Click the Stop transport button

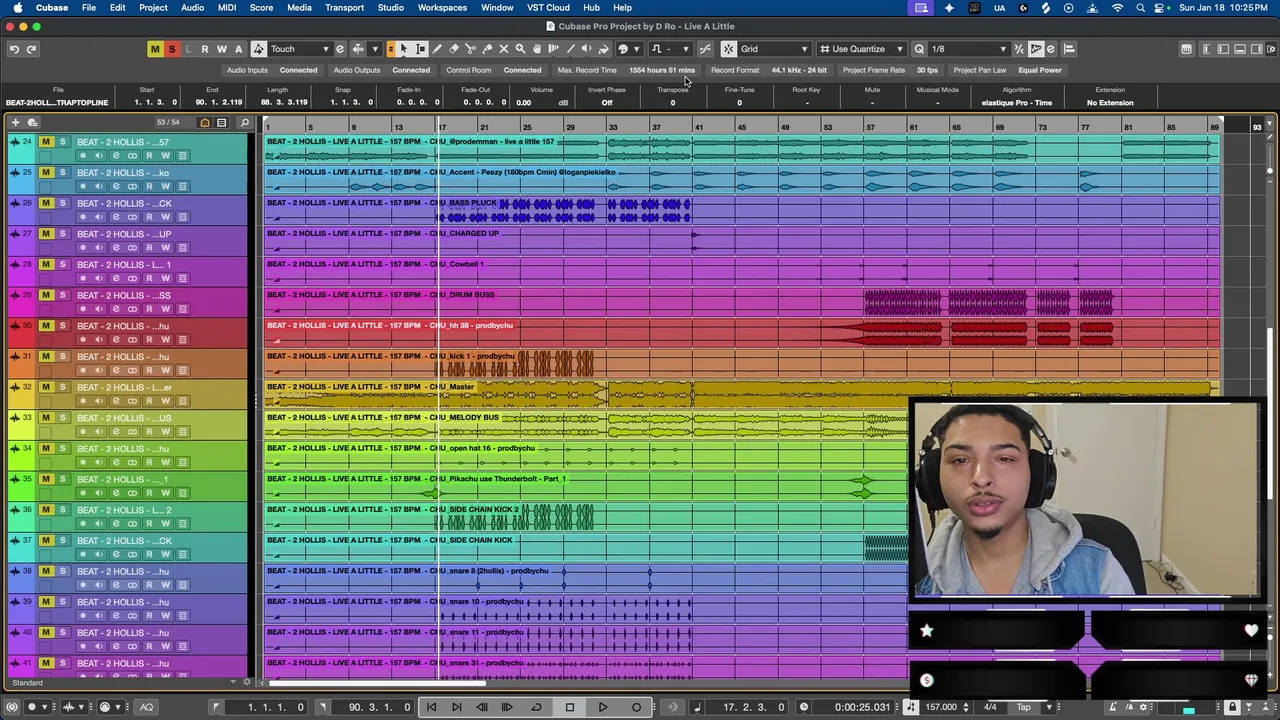570,707
